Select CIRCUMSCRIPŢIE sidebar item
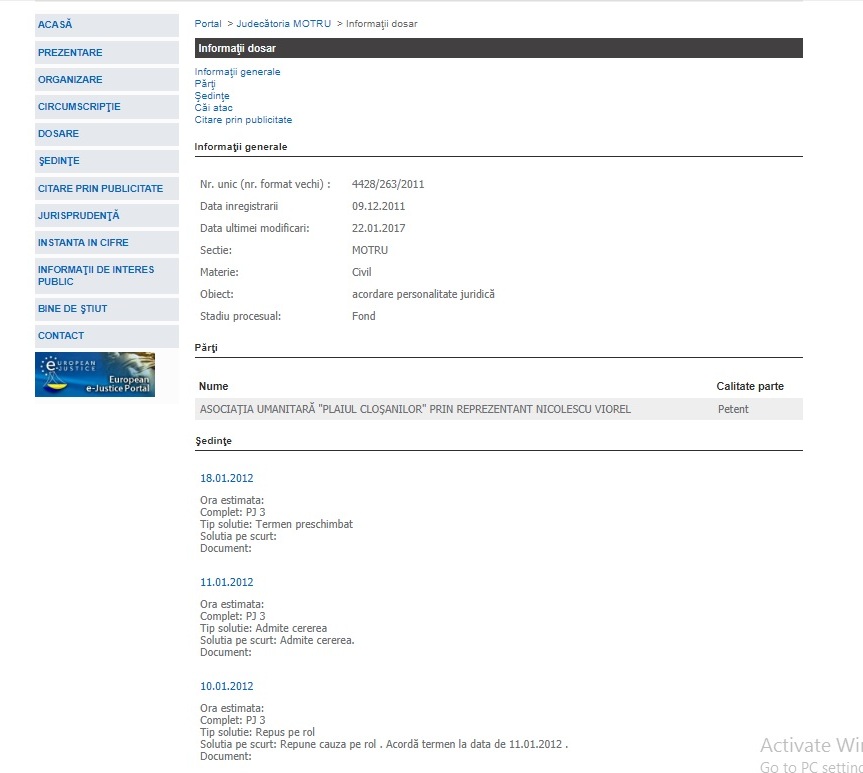Image resolution: width=863 pixels, height=773 pixels. tap(79, 107)
